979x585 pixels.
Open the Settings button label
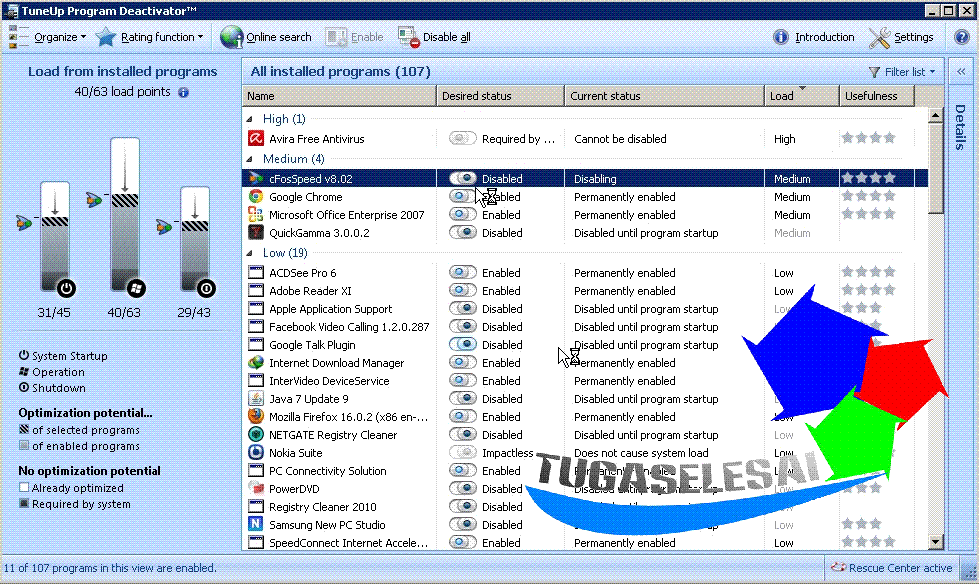(x=913, y=37)
